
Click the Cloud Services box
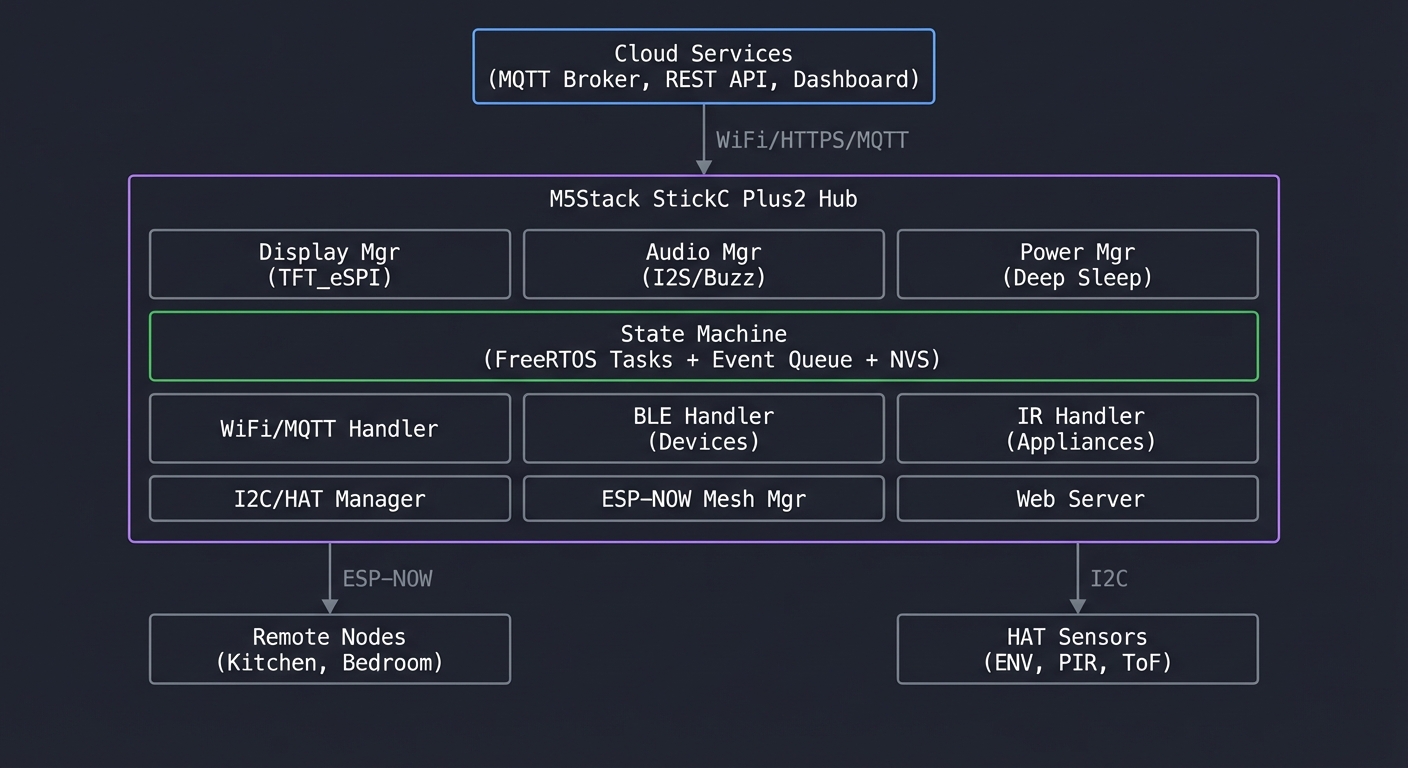[703, 66]
